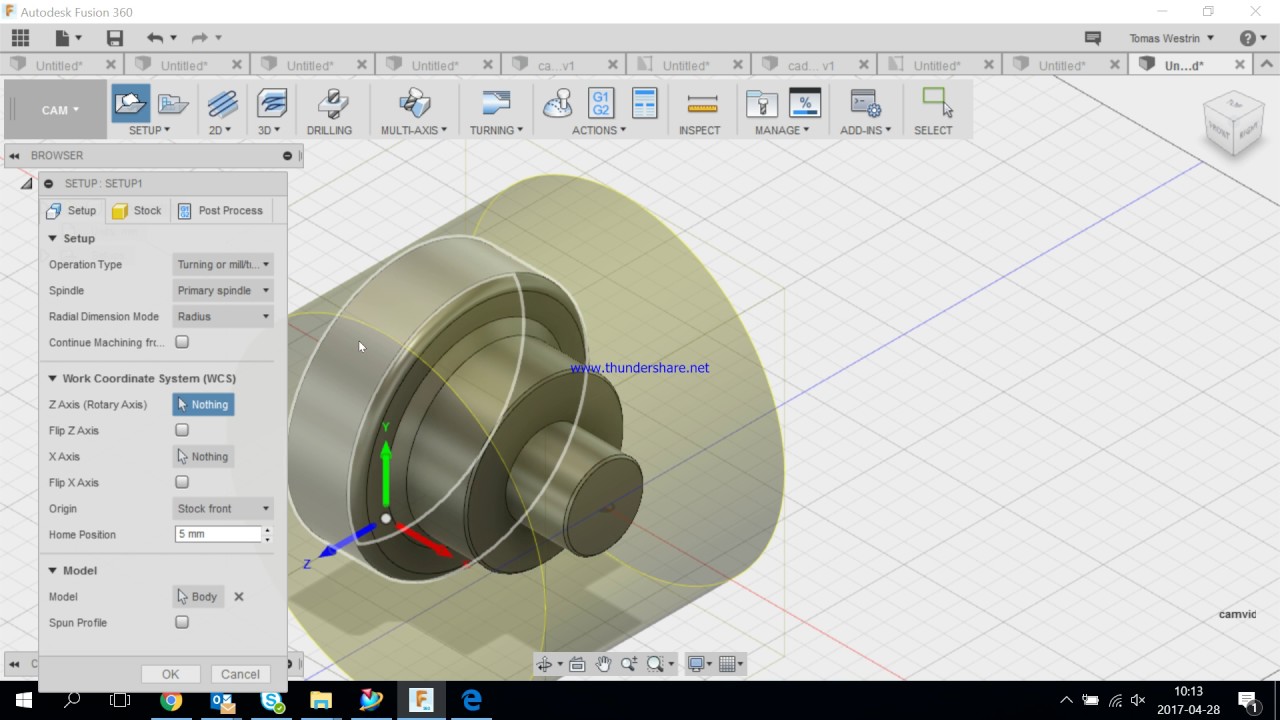Click the Select tool icon
The width and height of the screenshot is (1280, 720).
pyautogui.click(x=937, y=103)
